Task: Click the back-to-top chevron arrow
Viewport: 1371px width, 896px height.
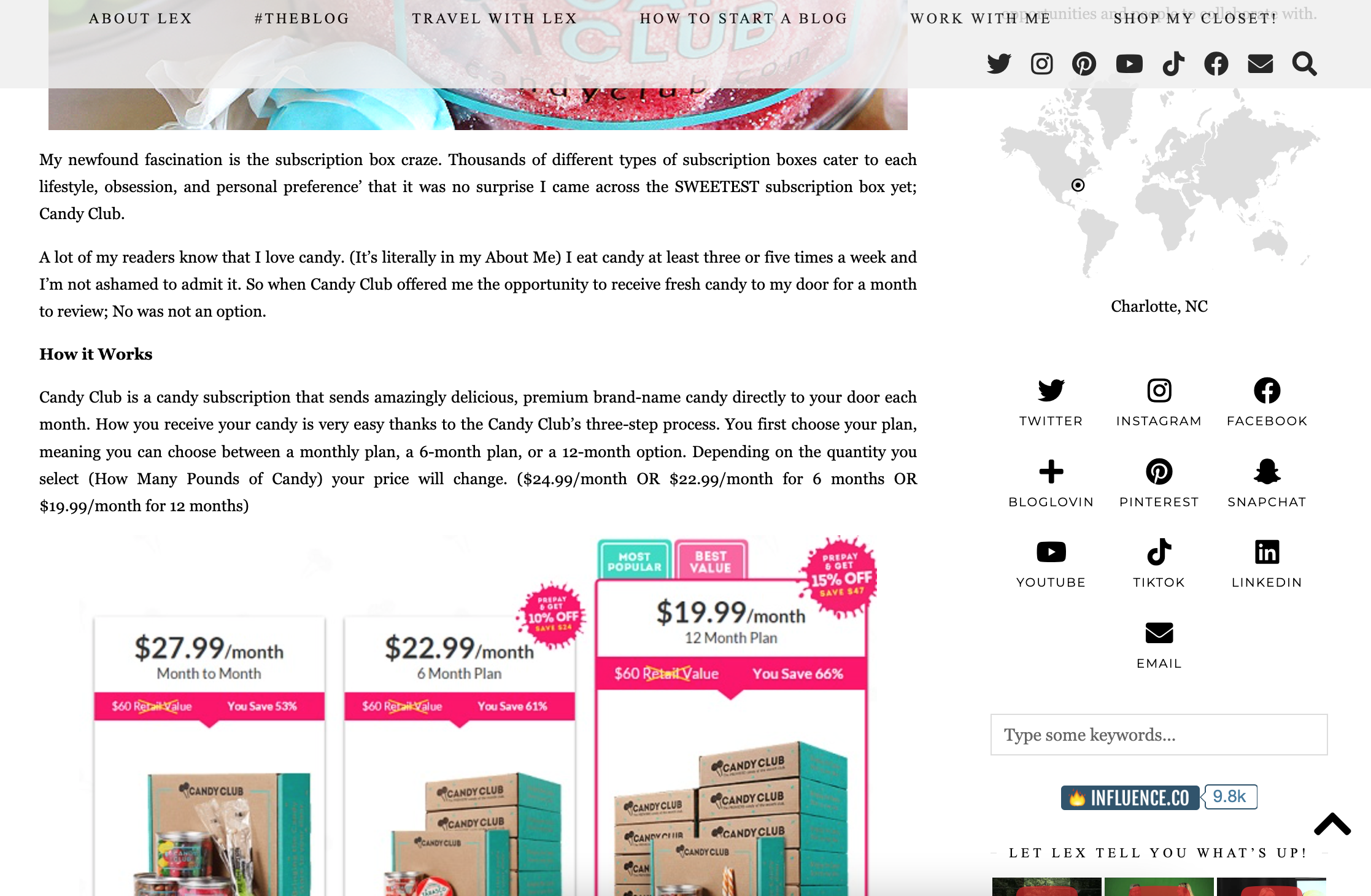Action: [x=1332, y=824]
